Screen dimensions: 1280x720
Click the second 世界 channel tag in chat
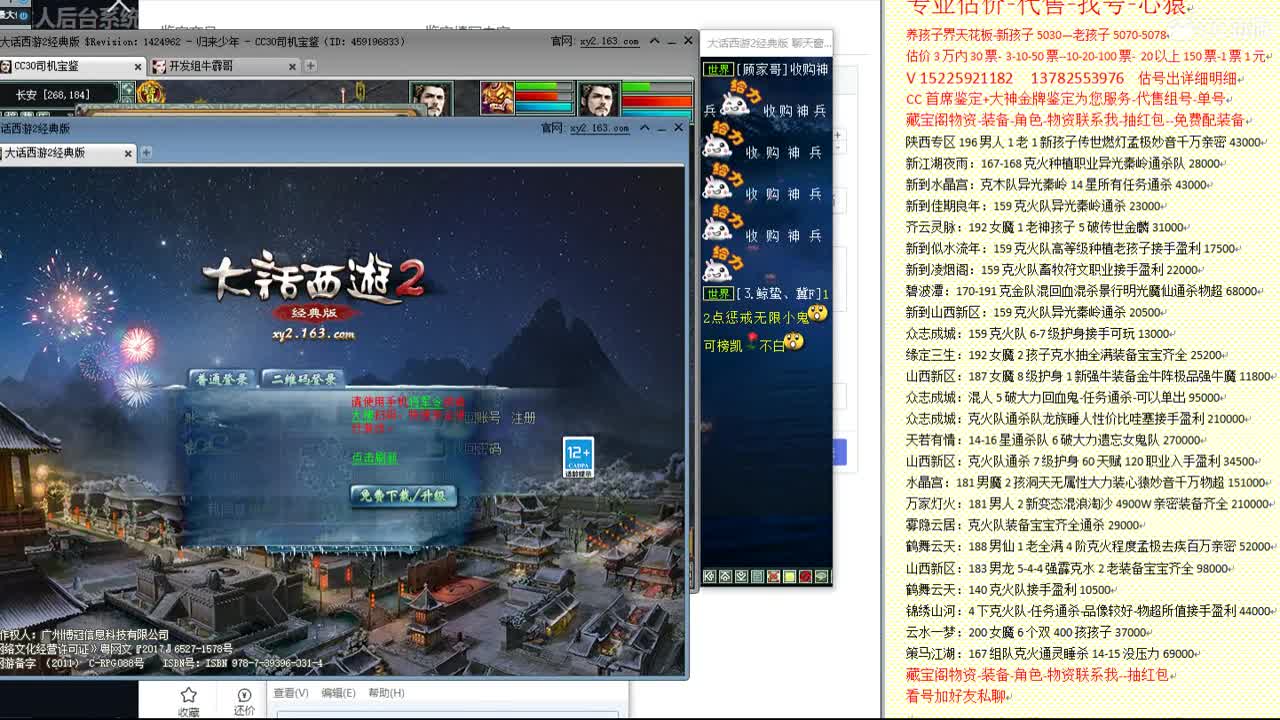[x=718, y=294]
